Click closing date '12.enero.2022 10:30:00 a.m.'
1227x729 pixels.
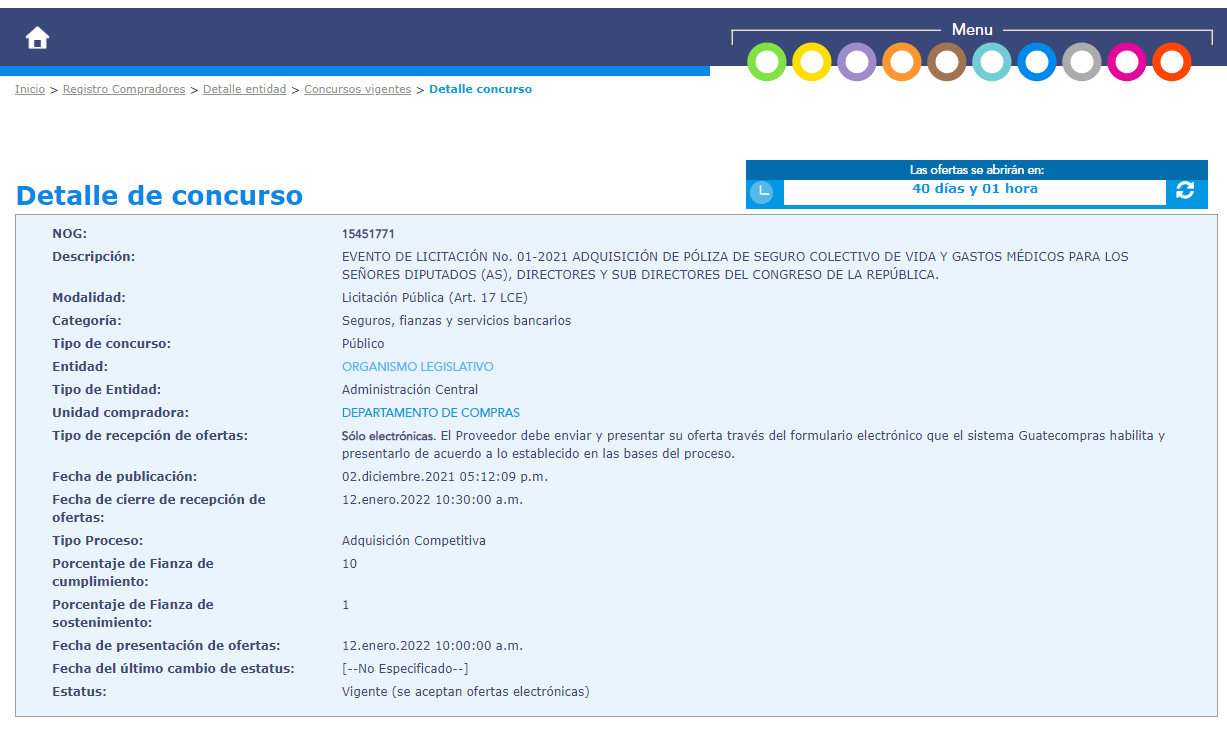click(x=432, y=500)
